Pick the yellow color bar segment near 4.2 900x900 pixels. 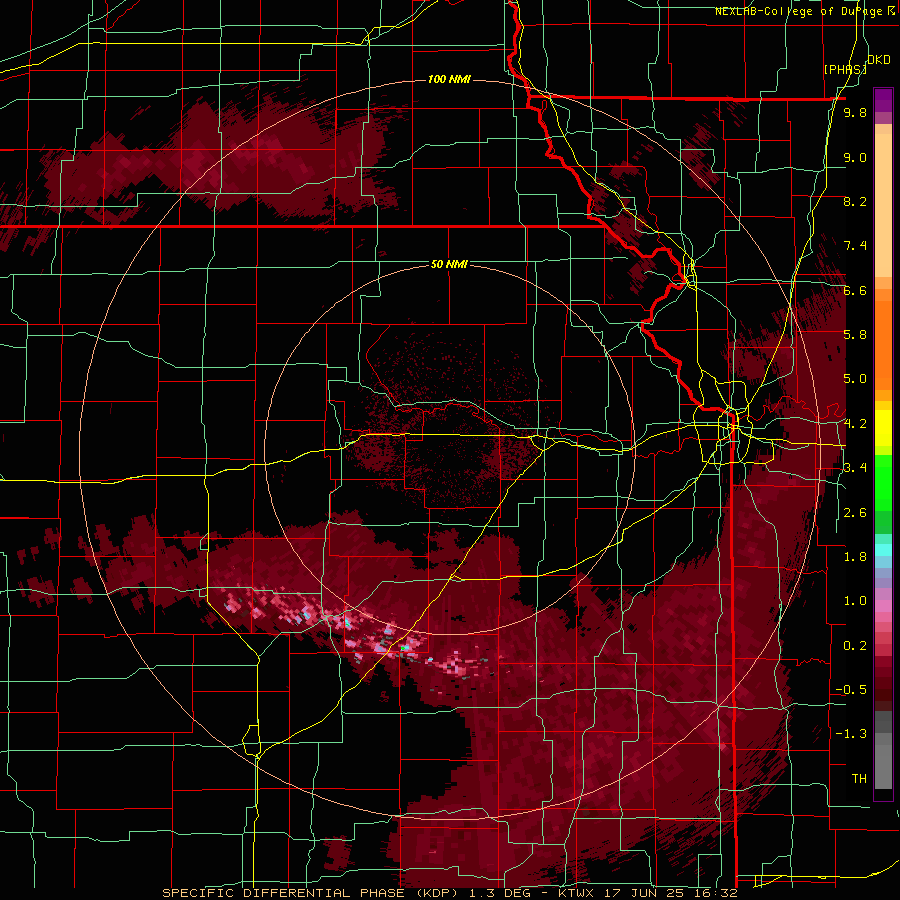(883, 428)
